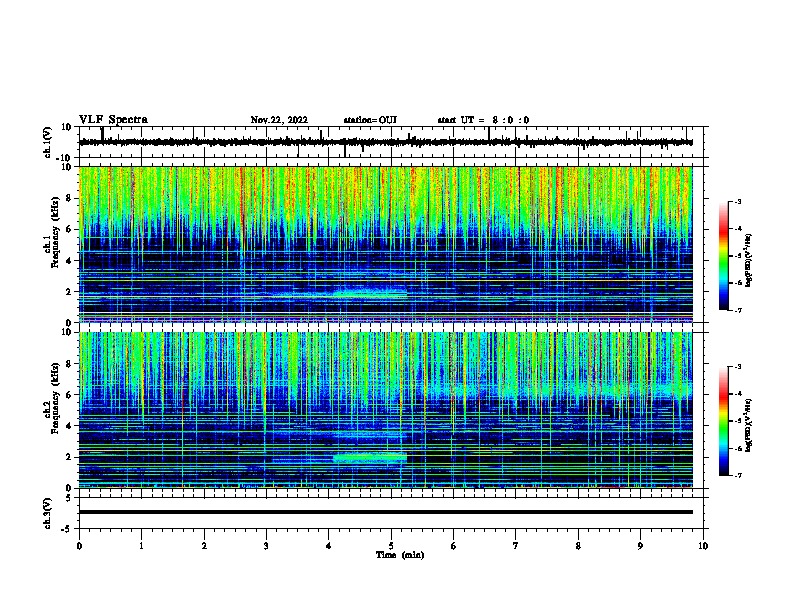Image resolution: width=792 pixels, height=612 pixels.
Task: Click time axis tick label "10"
Action: (x=703, y=546)
